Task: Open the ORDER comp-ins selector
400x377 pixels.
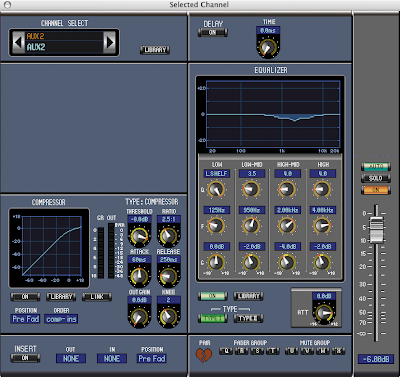Action: tap(61, 319)
